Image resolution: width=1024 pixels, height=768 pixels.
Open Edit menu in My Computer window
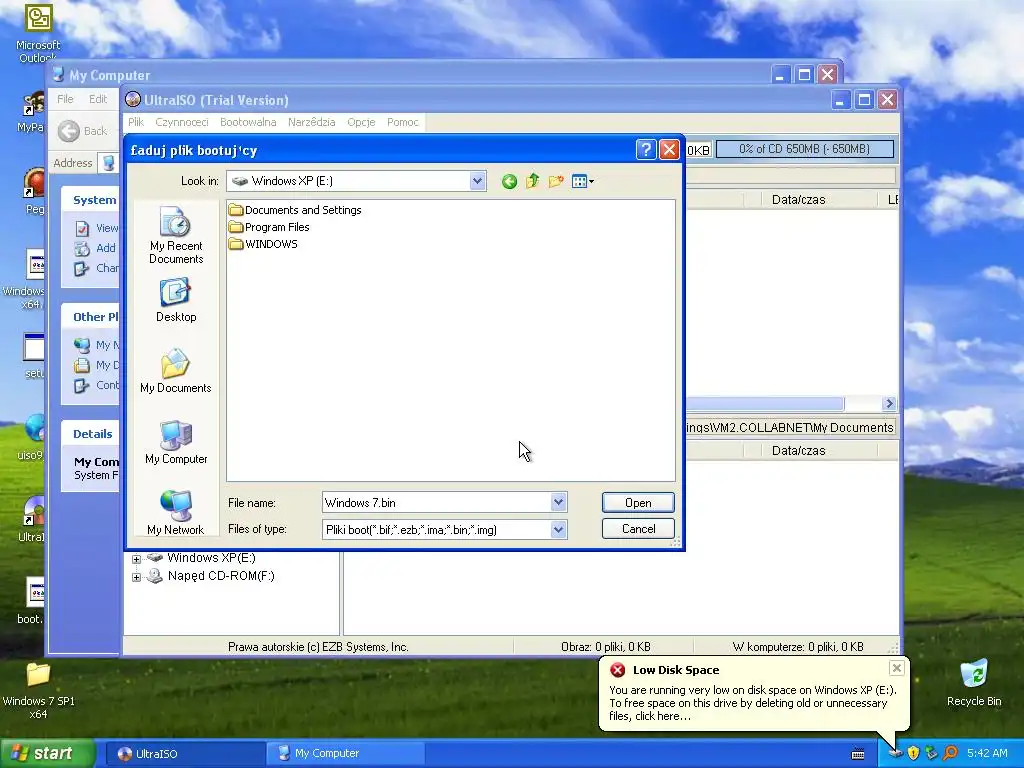click(x=98, y=99)
